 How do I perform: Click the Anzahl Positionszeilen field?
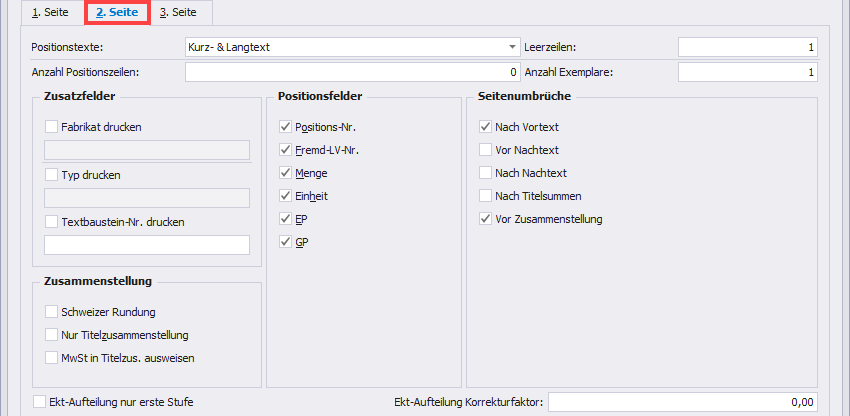point(351,72)
